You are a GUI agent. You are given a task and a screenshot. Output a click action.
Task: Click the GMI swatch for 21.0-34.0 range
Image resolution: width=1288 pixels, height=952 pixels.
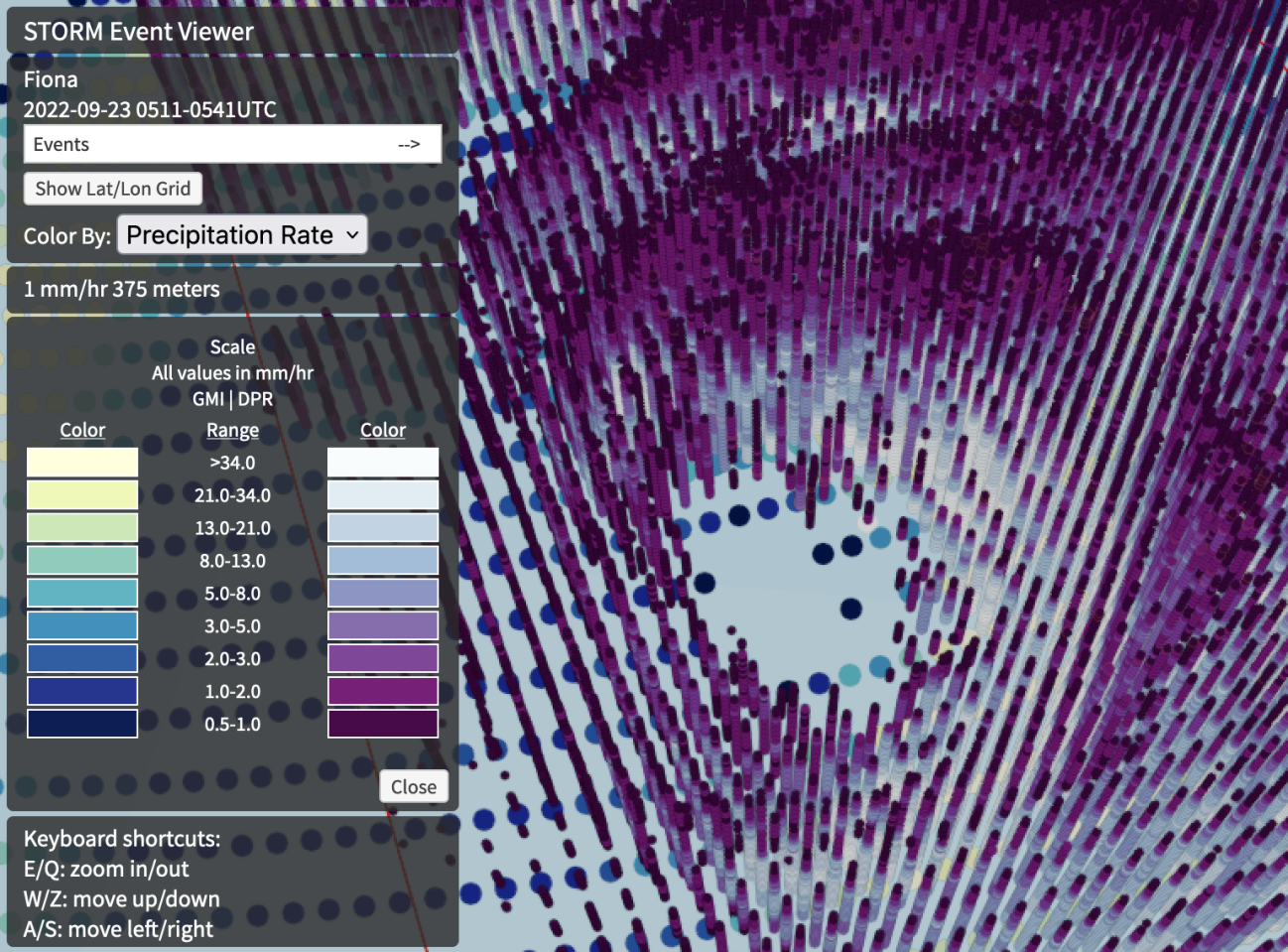pyautogui.click(x=82, y=495)
